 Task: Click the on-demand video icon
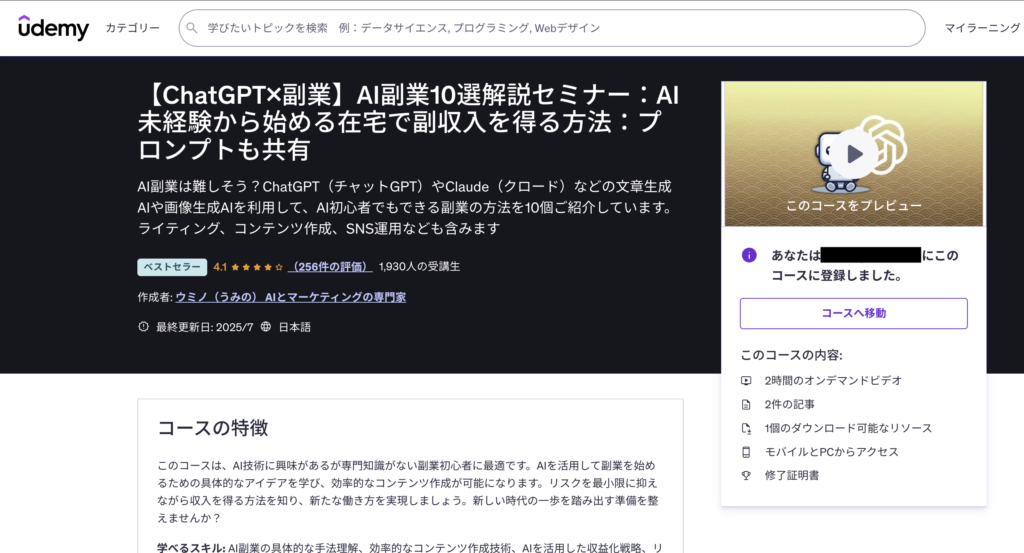(746, 380)
